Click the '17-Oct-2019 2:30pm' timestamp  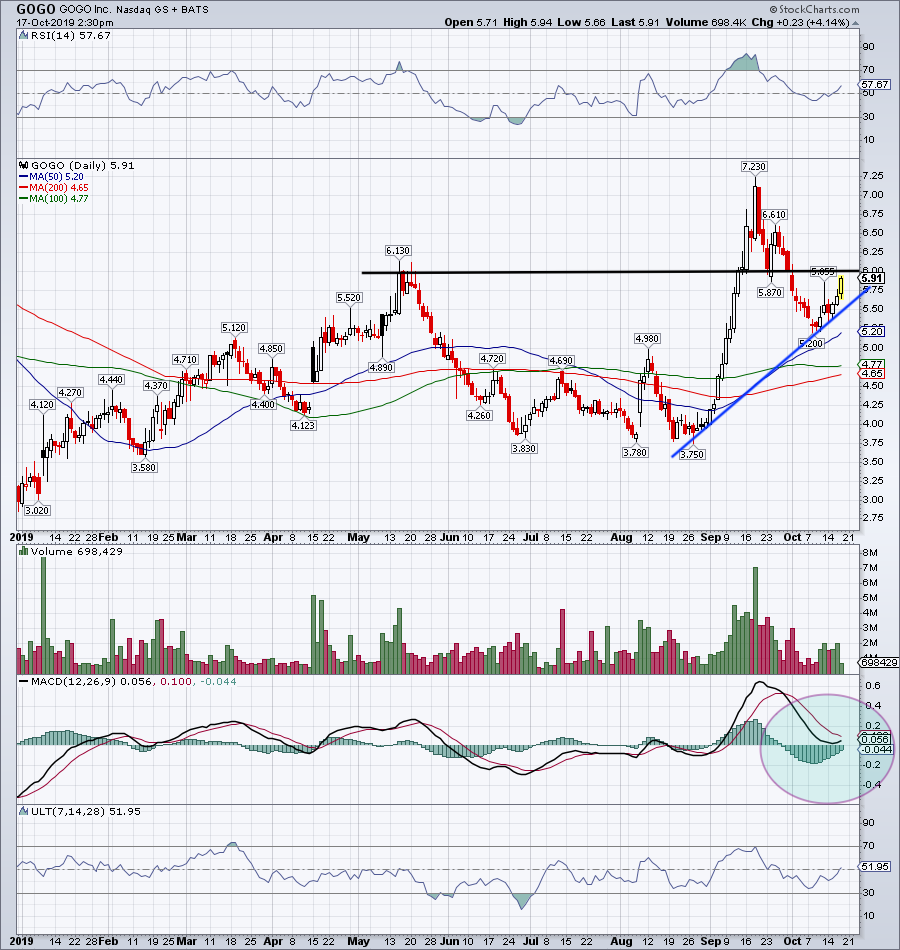pyautogui.click(x=64, y=23)
